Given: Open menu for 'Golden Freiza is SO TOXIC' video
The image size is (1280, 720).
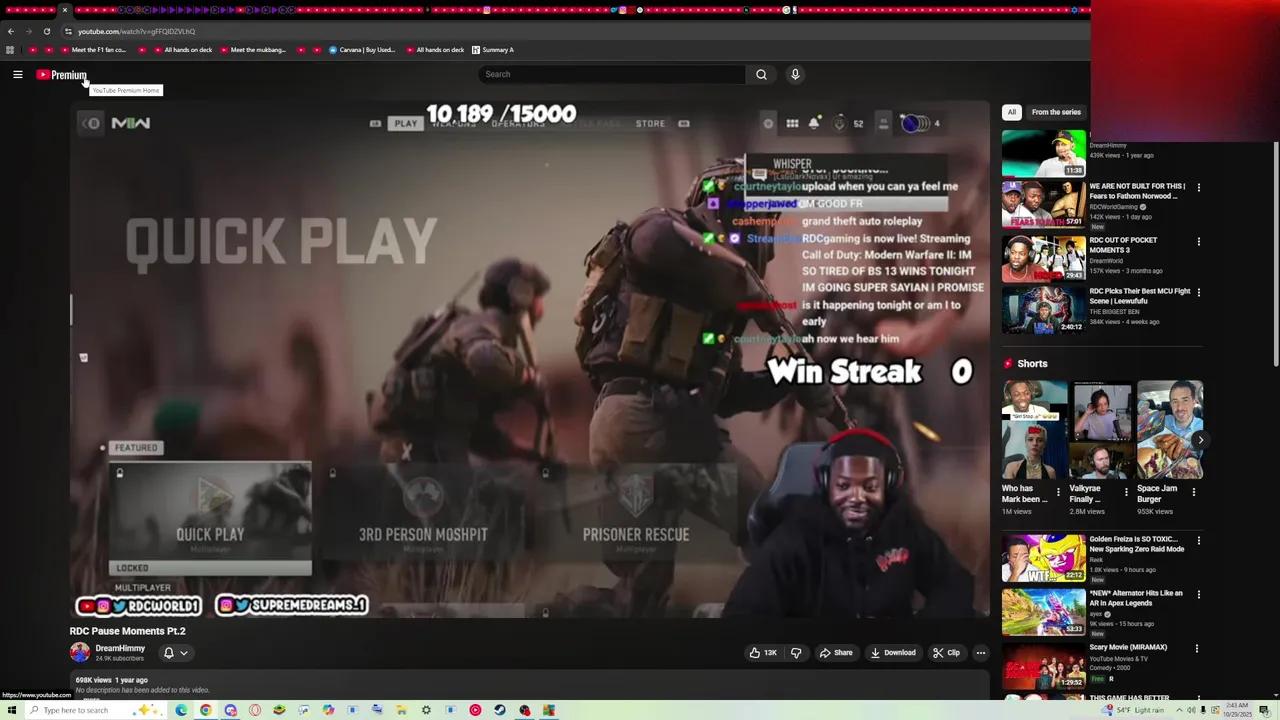Looking at the screenshot, I should point(1198,540).
